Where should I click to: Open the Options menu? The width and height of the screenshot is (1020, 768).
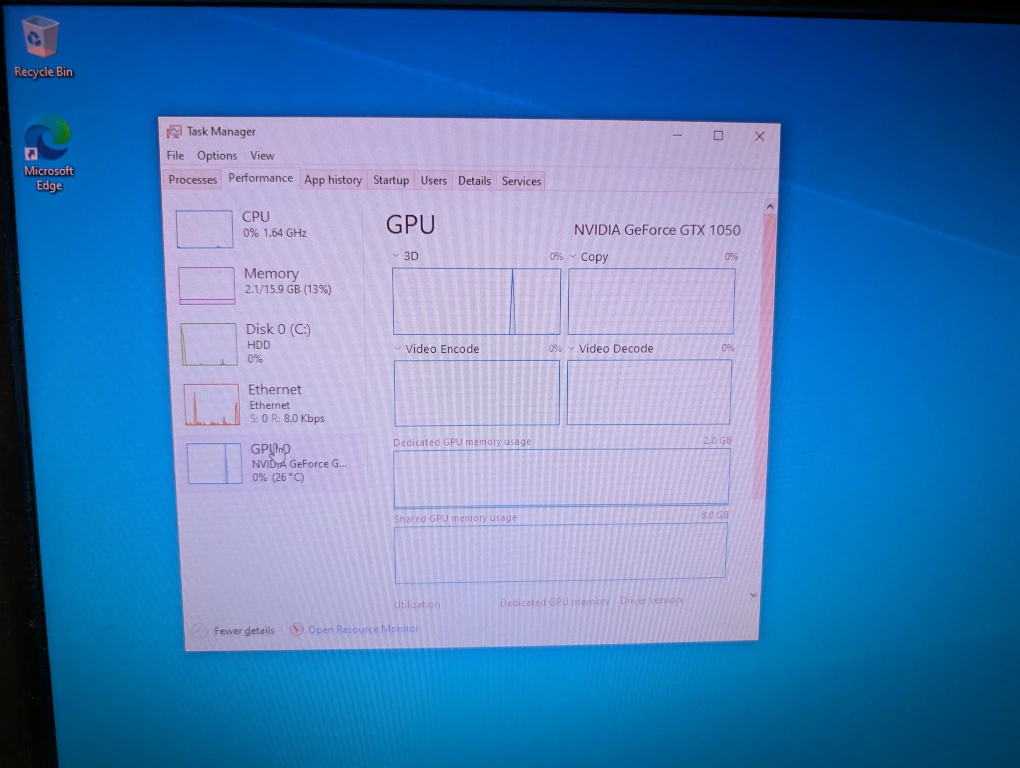coord(217,155)
